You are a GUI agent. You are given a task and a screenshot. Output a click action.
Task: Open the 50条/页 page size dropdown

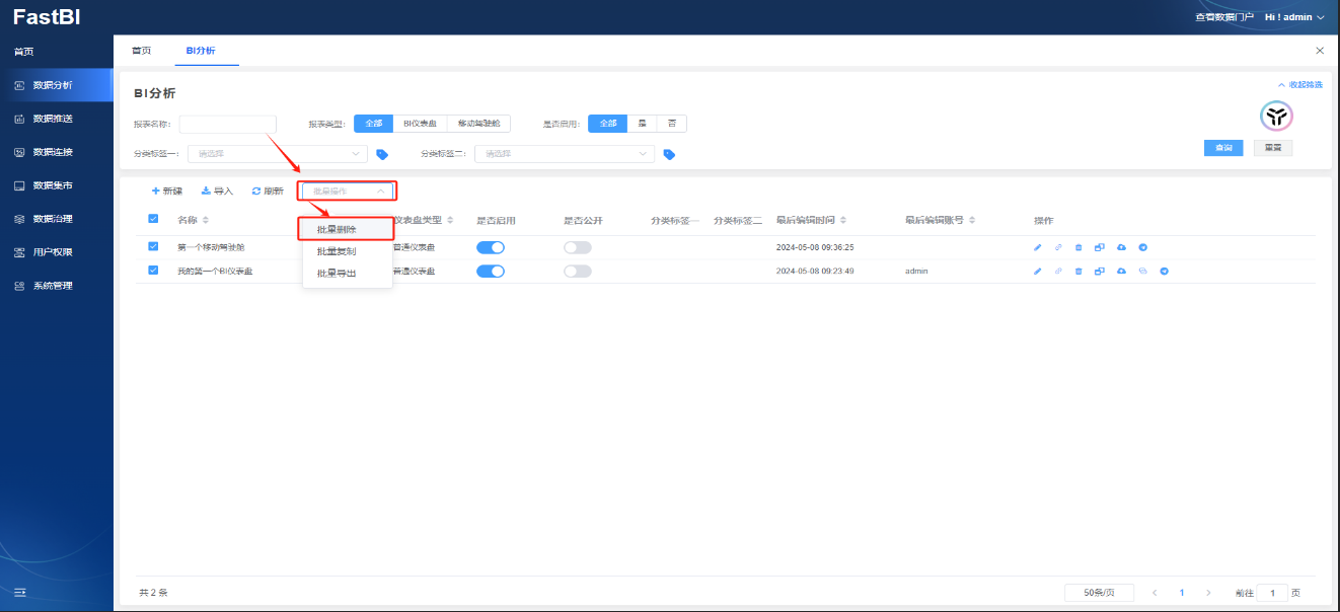tap(1099, 593)
